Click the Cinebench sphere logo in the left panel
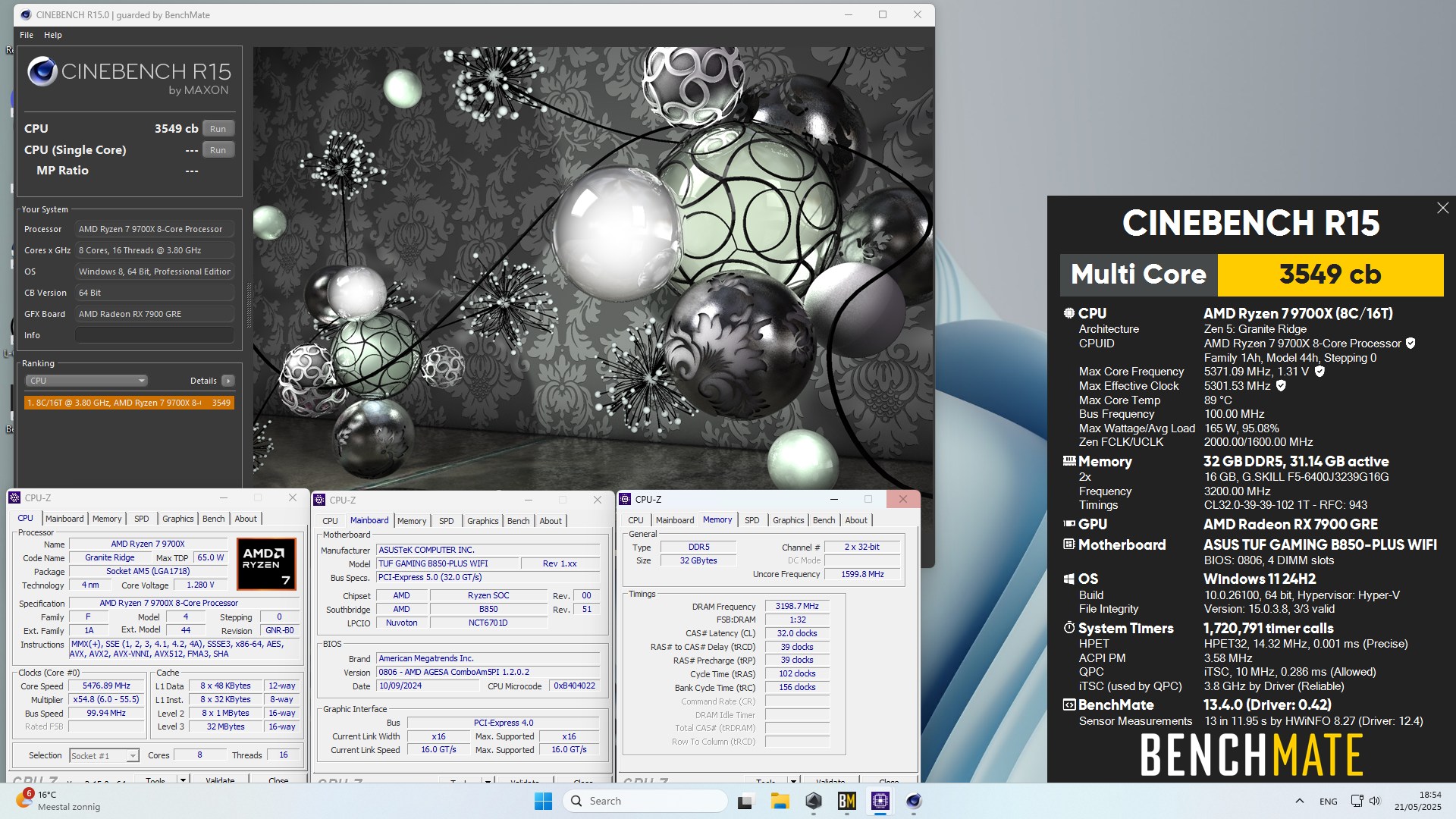The height and width of the screenshot is (819, 1456). 42,72
